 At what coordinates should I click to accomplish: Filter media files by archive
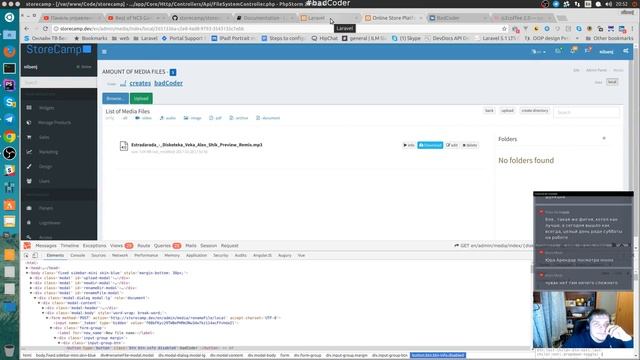coord(239,118)
